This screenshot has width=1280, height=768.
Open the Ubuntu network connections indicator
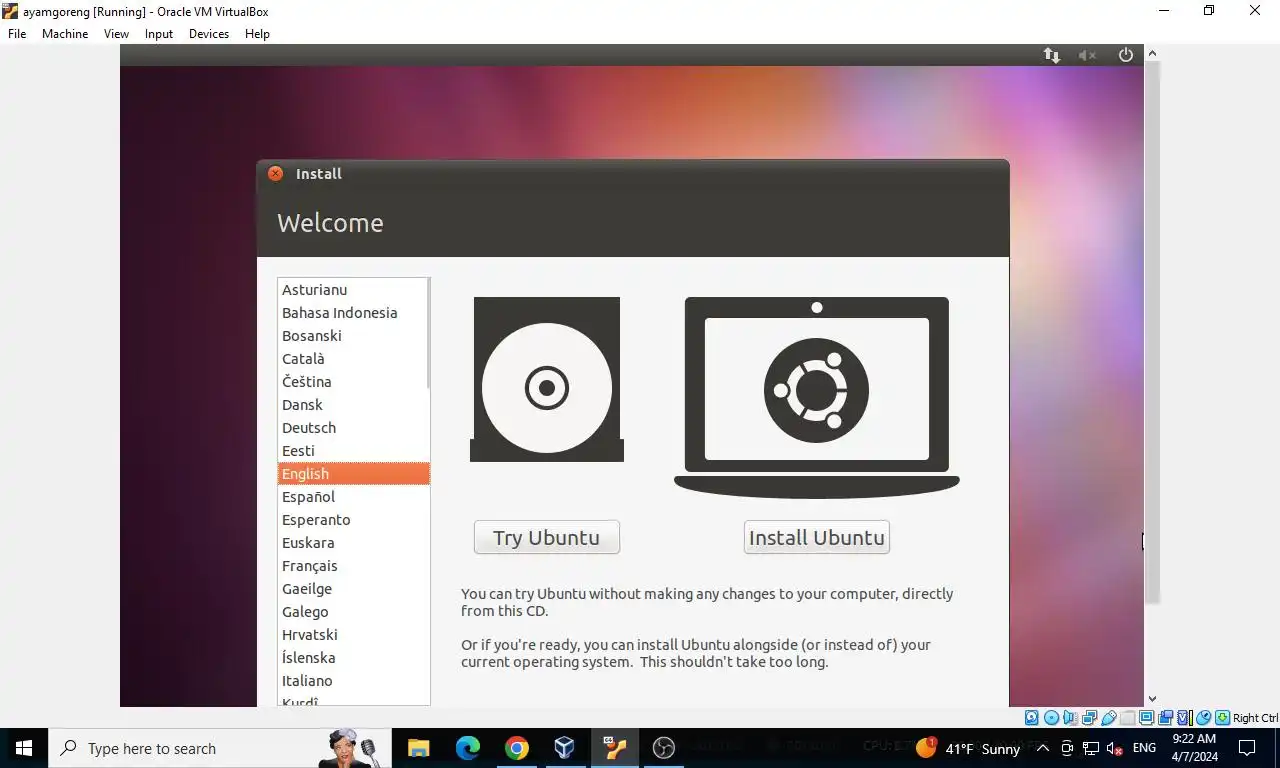1051,55
